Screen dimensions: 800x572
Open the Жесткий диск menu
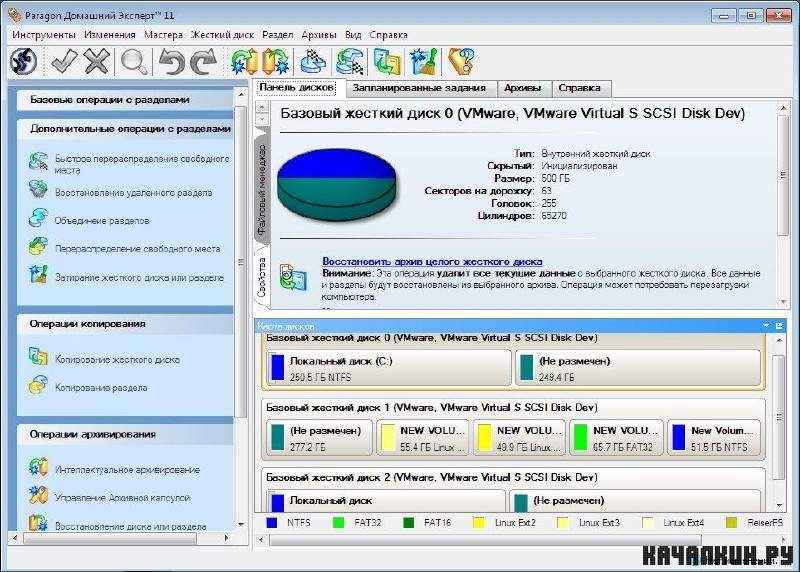(222, 35)
